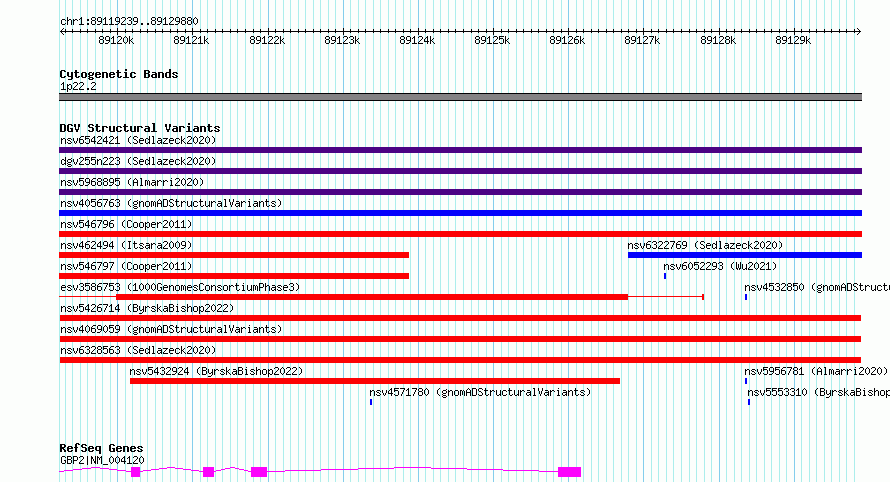
Task: Select the nsv6328563 (Sedlazeck2020) label
Action: tap(138, 350)
